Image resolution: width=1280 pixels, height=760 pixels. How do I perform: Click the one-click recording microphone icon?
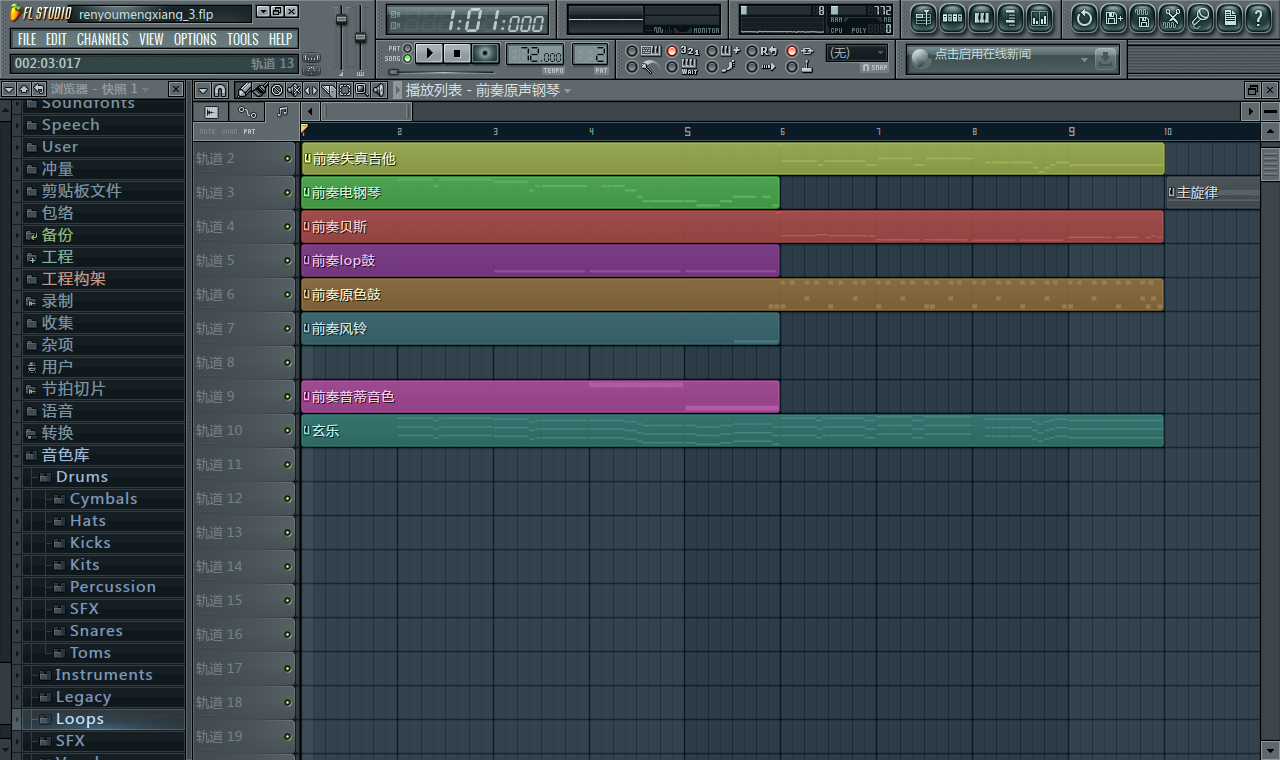[x=1200, y=18]
